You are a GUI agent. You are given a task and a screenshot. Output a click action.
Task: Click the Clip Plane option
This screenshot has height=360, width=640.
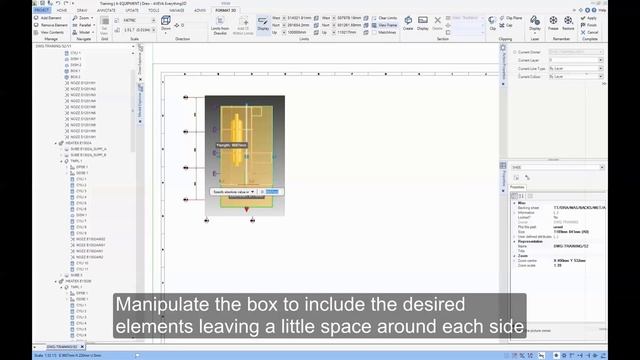tap(511, 18)
